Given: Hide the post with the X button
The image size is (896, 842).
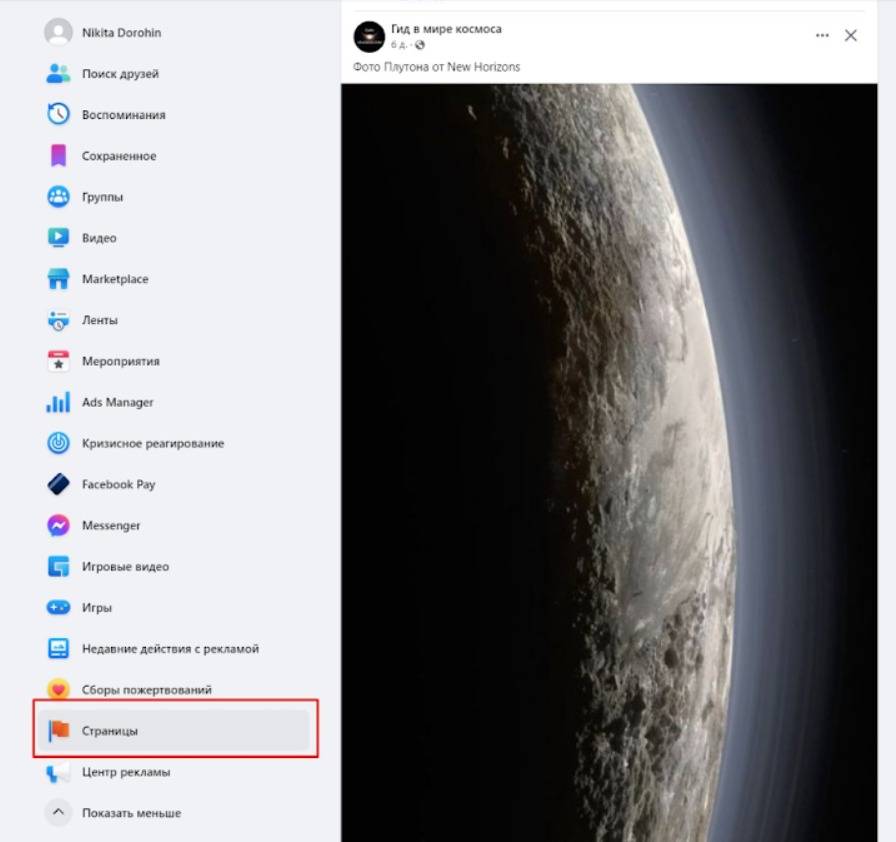Looking at the screenshot, I should pyautogui.click(x=851, y=35).
